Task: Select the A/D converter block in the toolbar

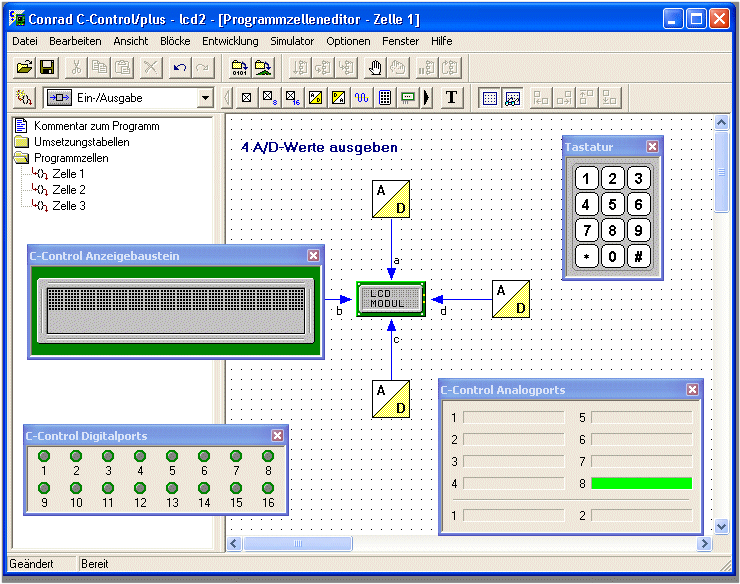Action: 315,98
